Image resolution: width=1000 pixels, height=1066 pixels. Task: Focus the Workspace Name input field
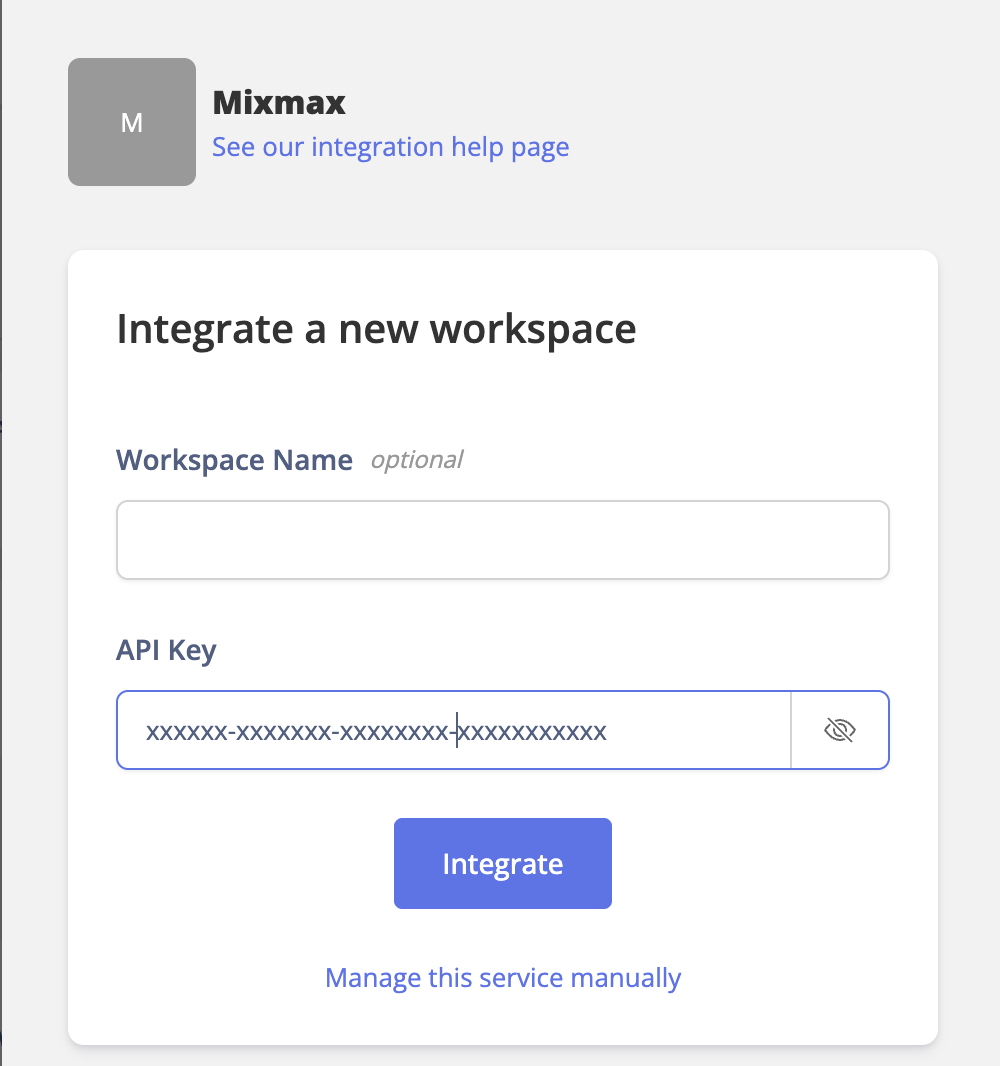(x=502, y=540)
